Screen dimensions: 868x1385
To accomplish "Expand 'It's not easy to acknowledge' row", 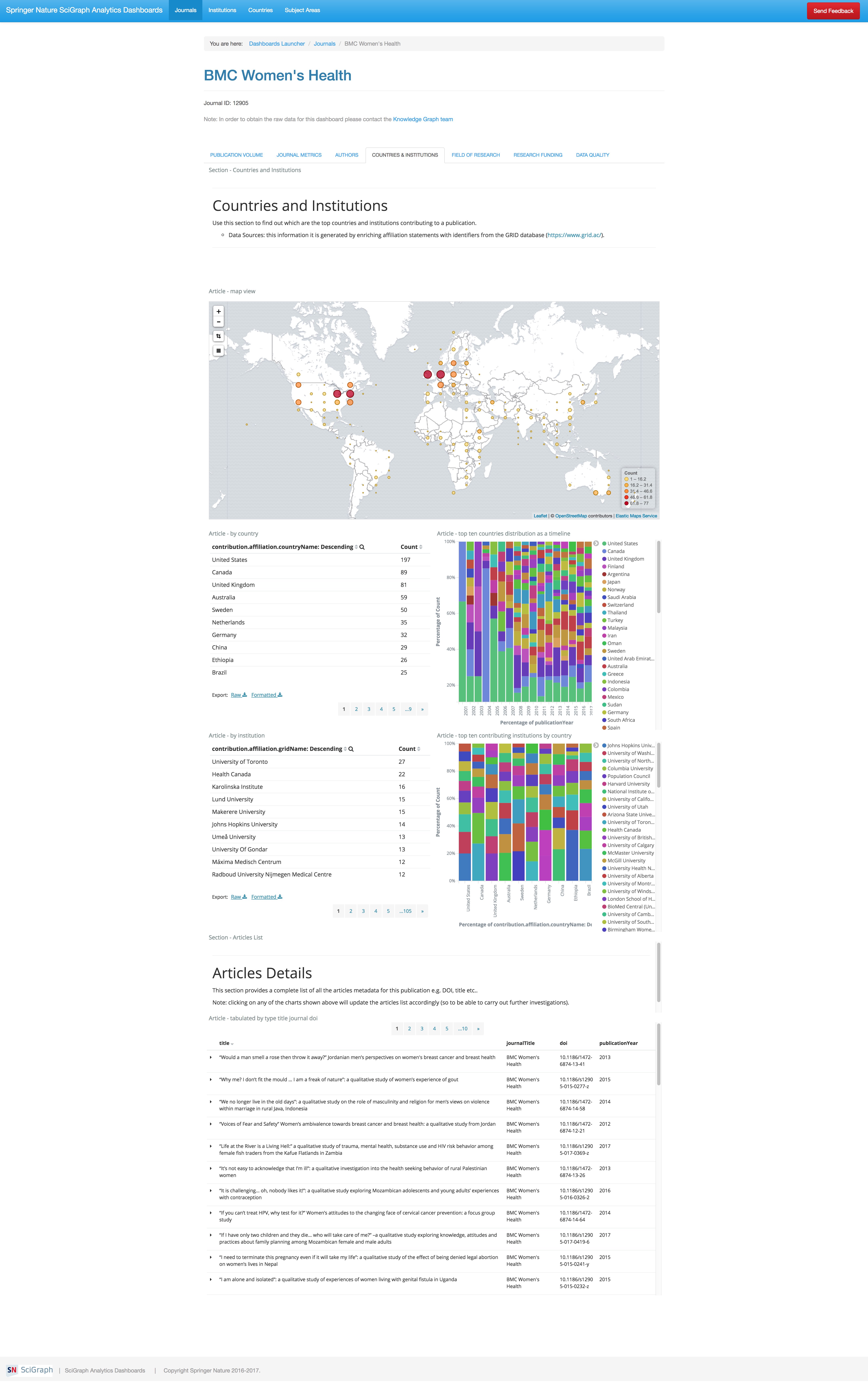I will click(211, 1169).
